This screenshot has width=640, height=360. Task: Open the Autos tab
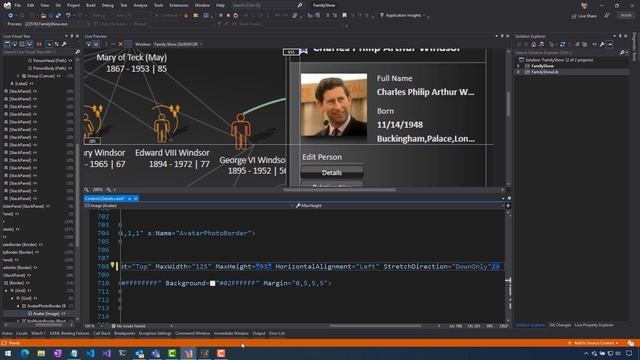[7, 333]
